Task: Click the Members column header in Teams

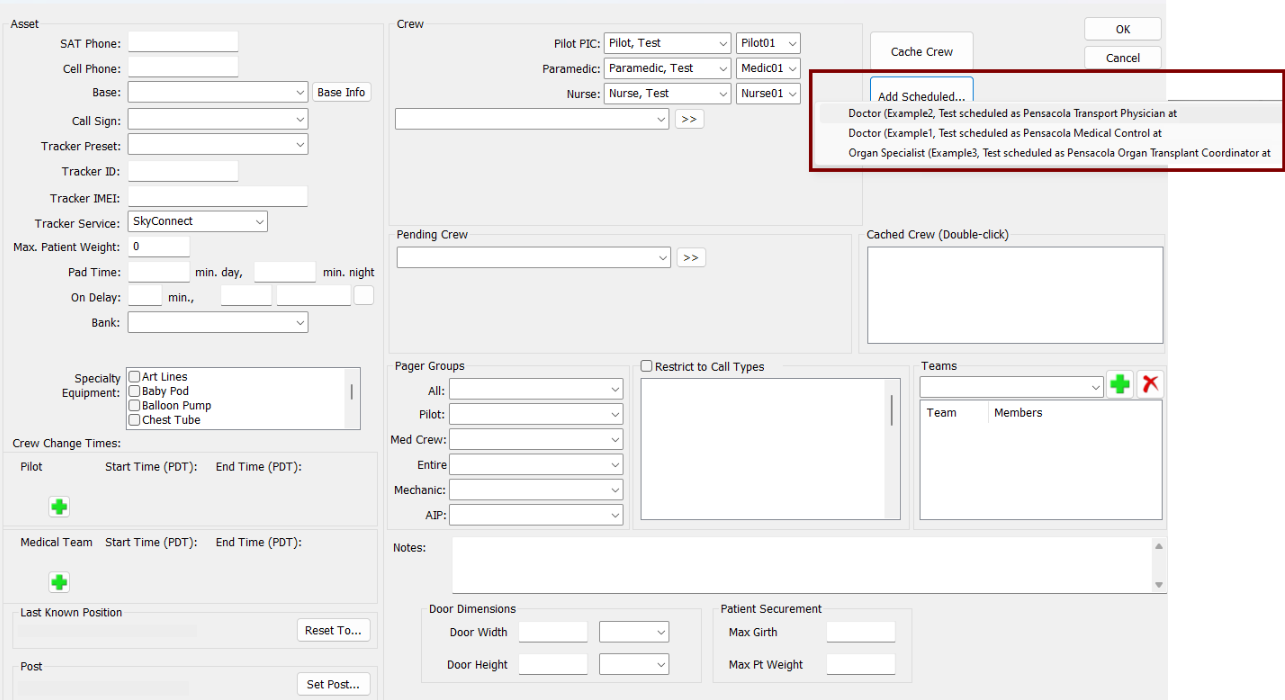Action: (1018, 413)
